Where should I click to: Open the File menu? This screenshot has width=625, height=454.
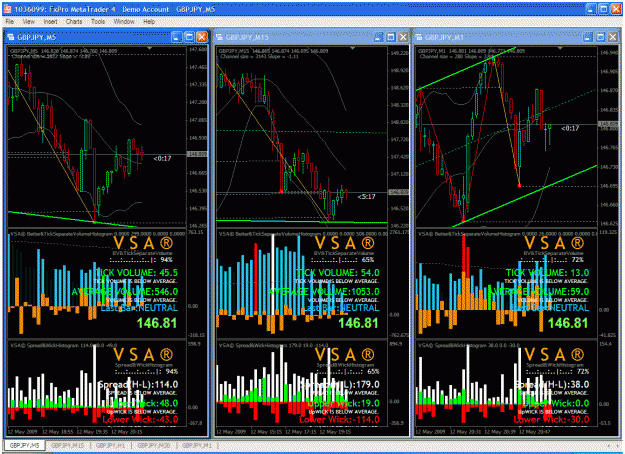pos(10,22)
